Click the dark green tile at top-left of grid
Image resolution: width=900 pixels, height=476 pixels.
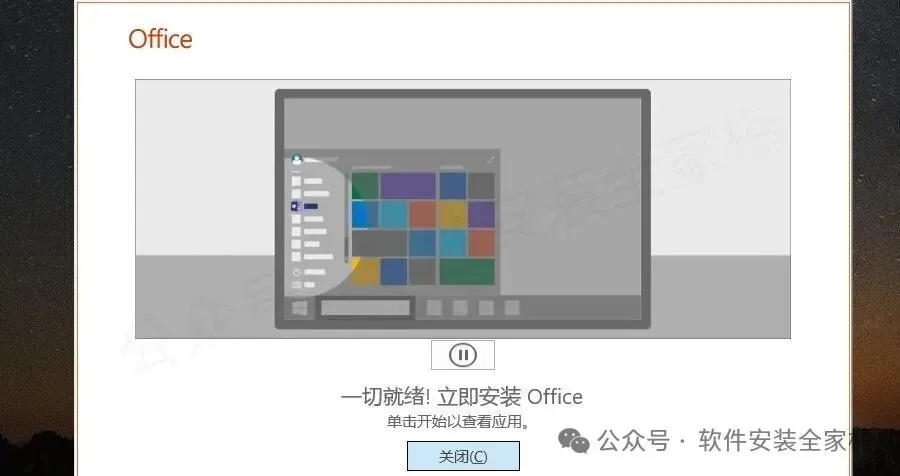(365, 185)
